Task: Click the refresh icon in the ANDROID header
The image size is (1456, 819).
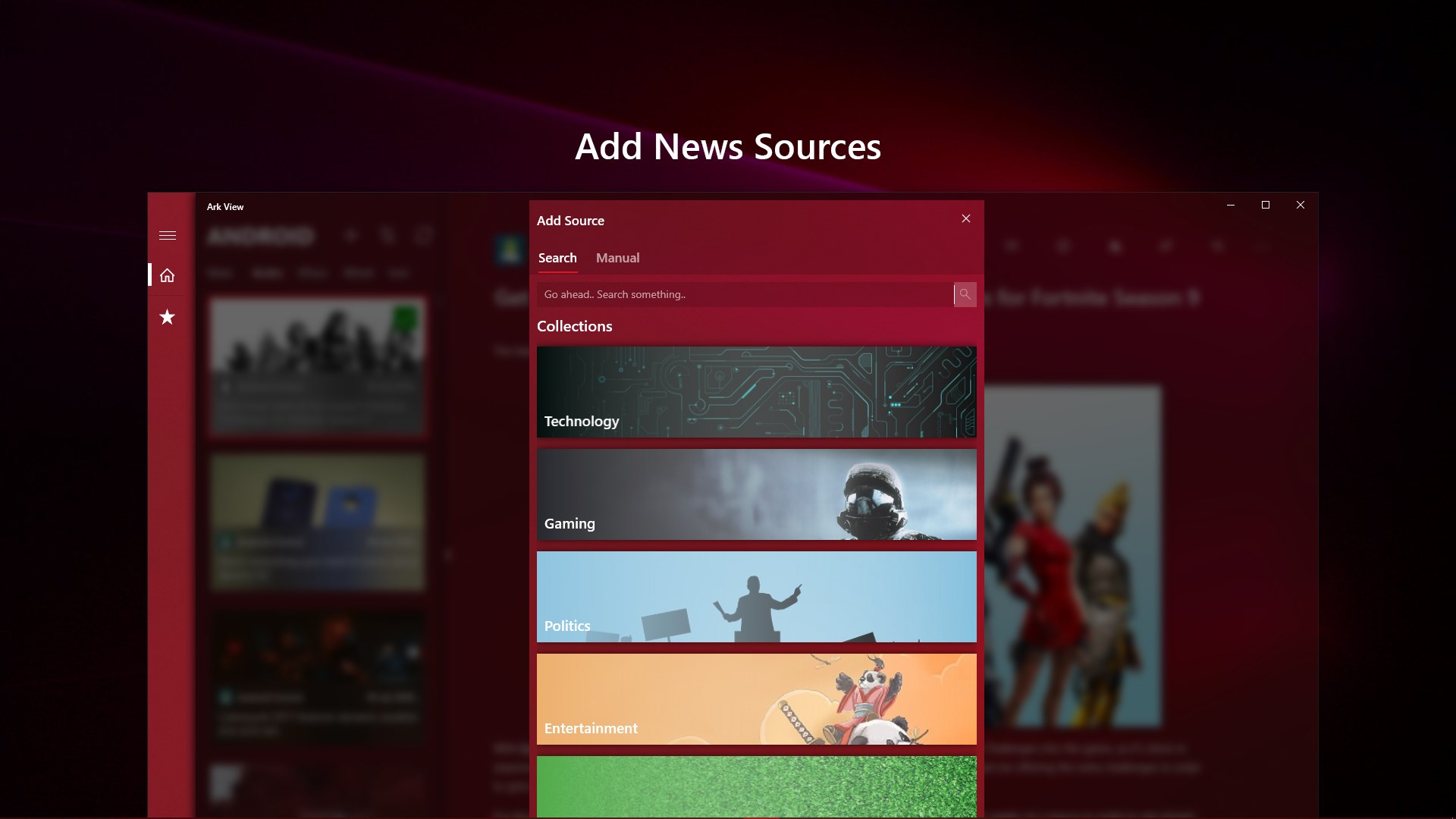Action: (425, 236)
